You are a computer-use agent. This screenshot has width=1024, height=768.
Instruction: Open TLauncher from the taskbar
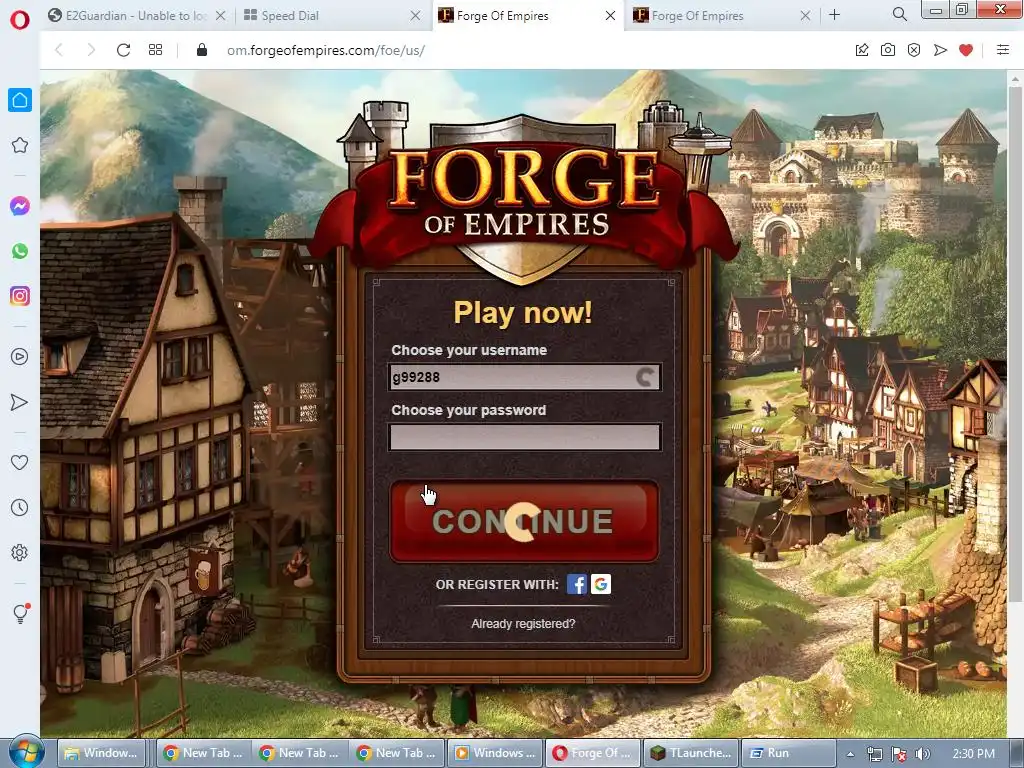pyautogui.click(x=692, y=753)
